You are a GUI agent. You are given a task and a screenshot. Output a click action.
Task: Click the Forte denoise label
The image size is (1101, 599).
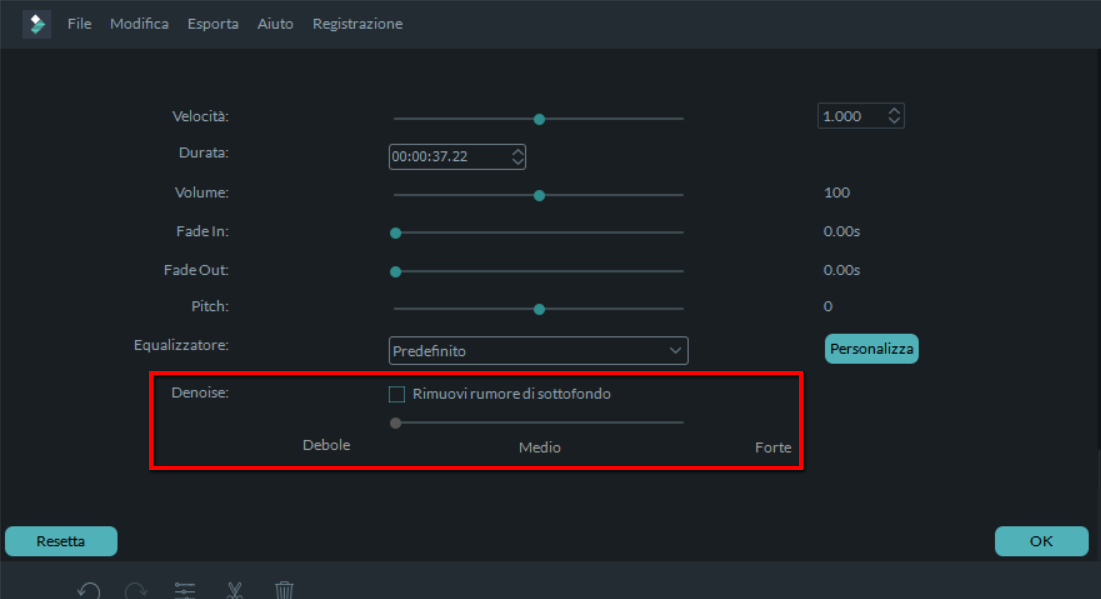pos(773,447)
